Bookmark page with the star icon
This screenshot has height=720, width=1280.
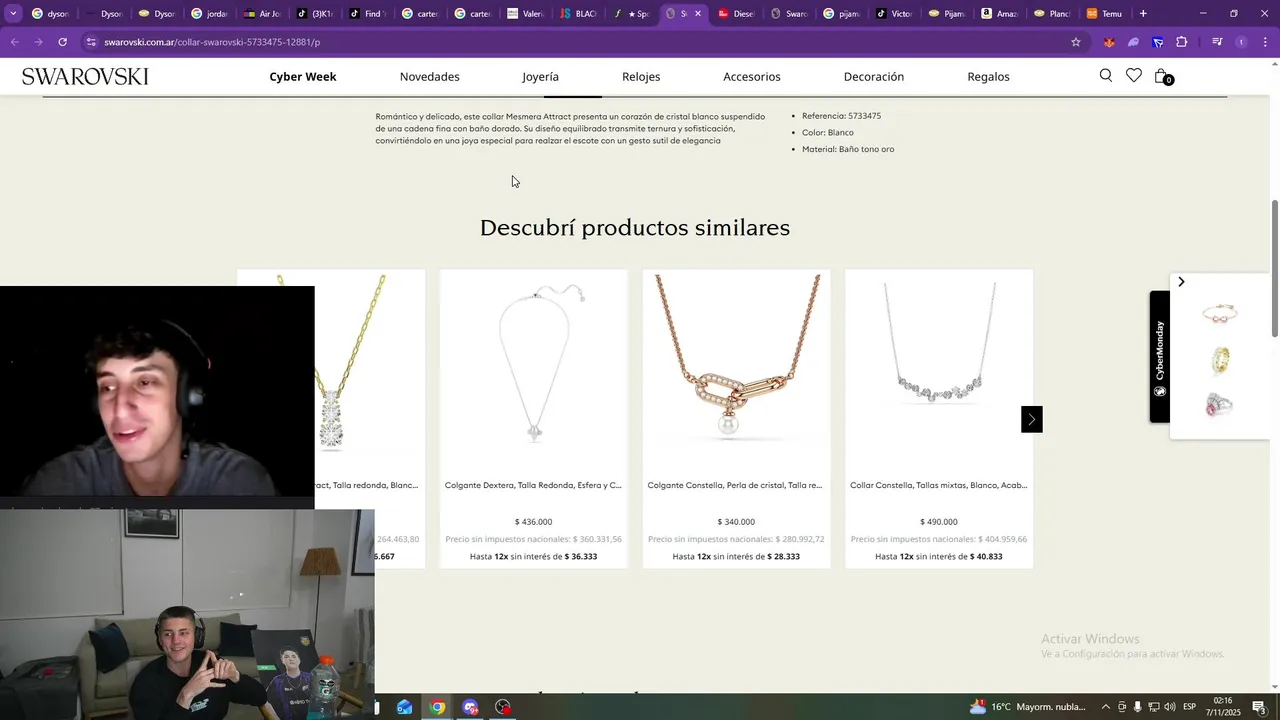(1076, 42)
